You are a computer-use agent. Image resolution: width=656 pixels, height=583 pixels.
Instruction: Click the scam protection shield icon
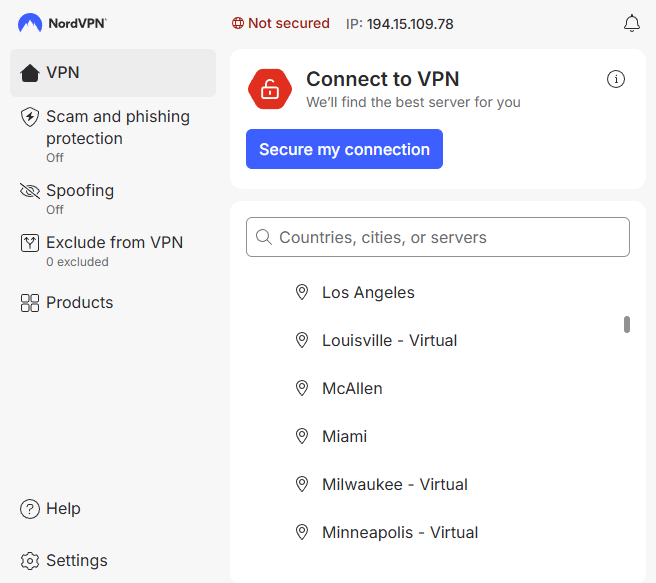coord(30,117)
